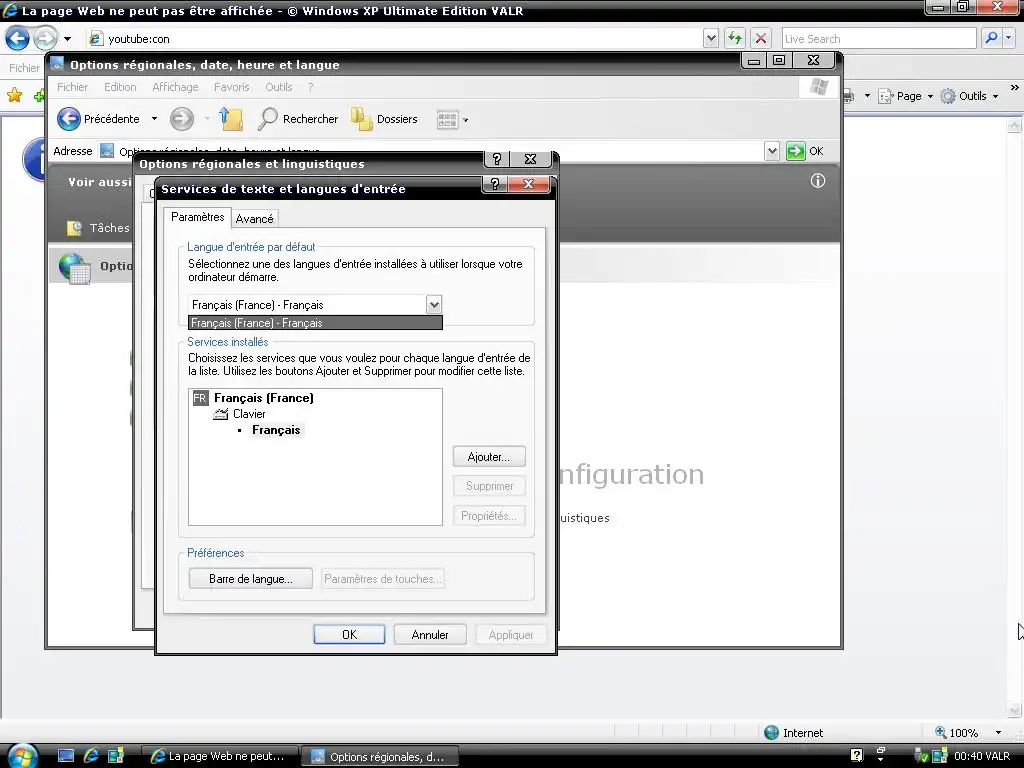Click the IE address field youtube:con
Screen dimensions: 1024x768
pos(394,39)
